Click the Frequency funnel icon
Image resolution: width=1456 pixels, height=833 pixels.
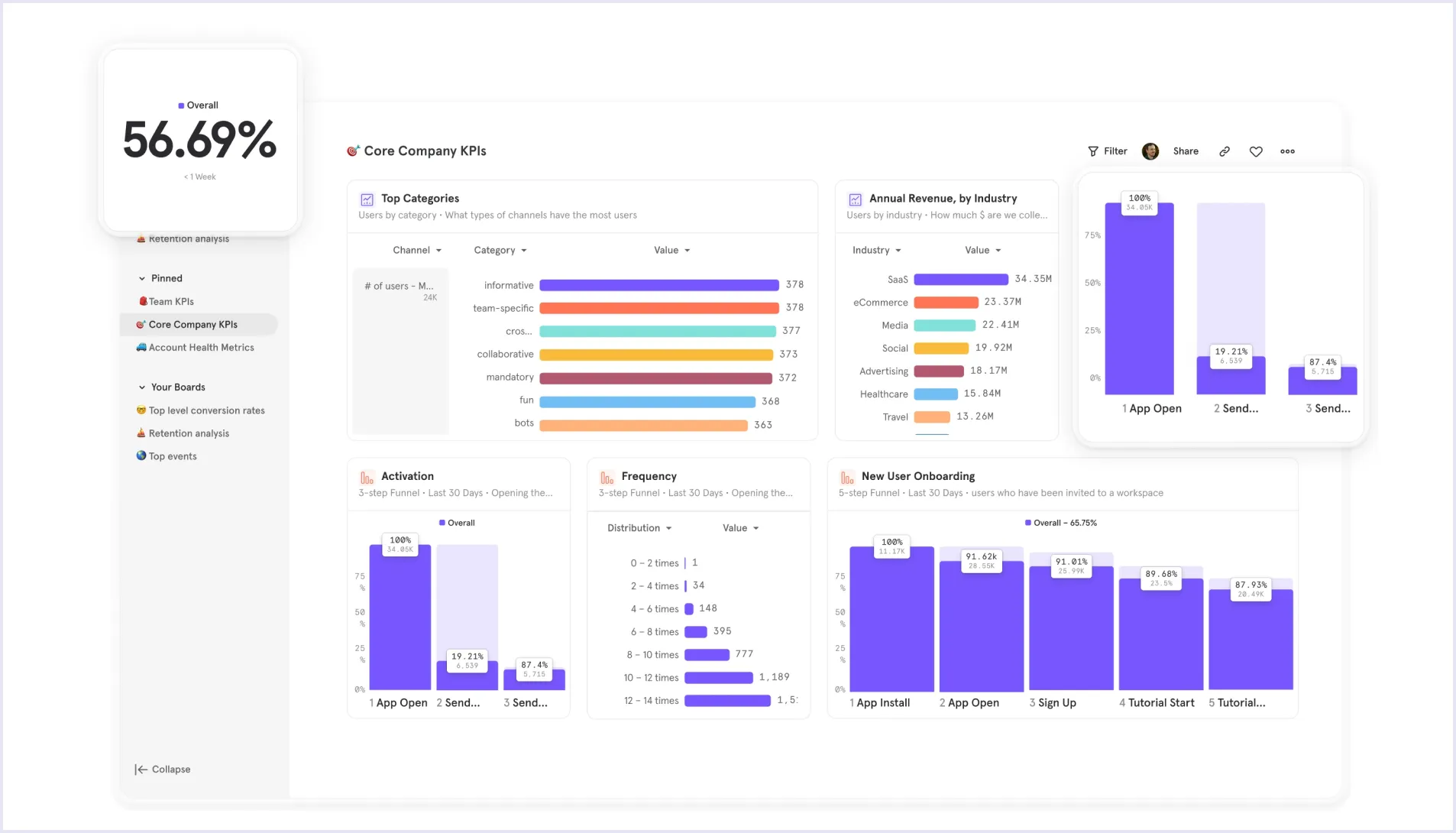(x=607, y=478)
